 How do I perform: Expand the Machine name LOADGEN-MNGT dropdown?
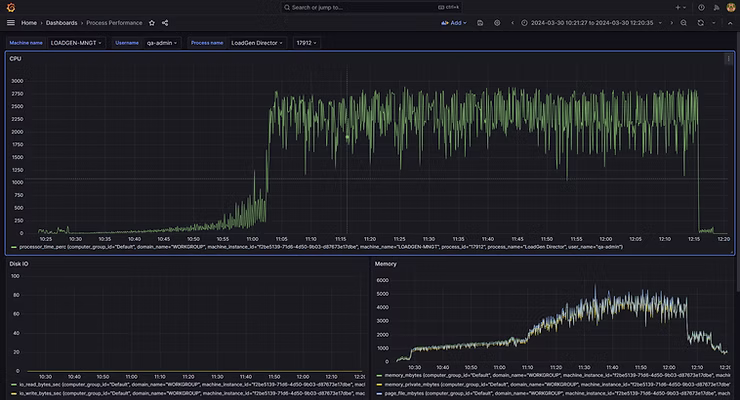click(76, 43)
